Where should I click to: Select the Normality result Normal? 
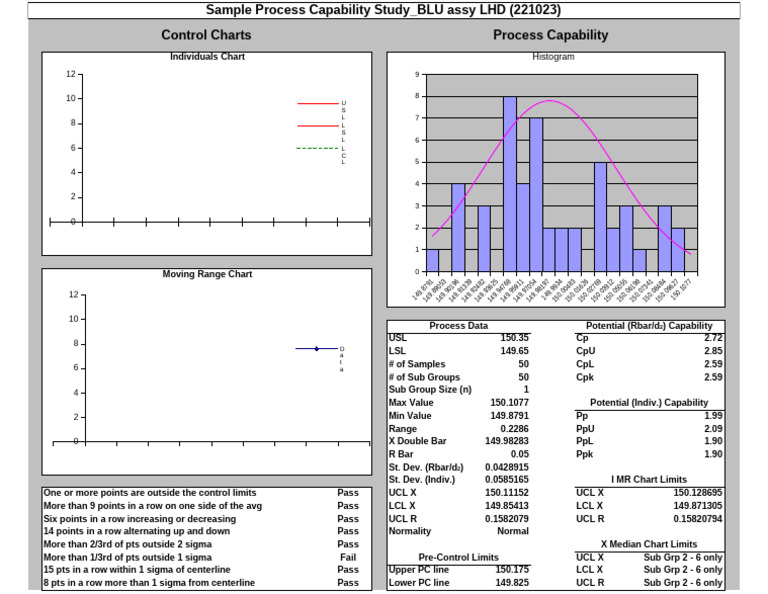(x=513, y=531)
